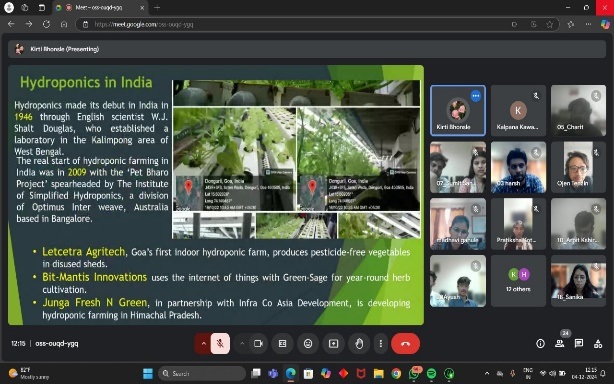Close the Meet browser tab
This screenshot has height=384, width=614.
point(142,7)
